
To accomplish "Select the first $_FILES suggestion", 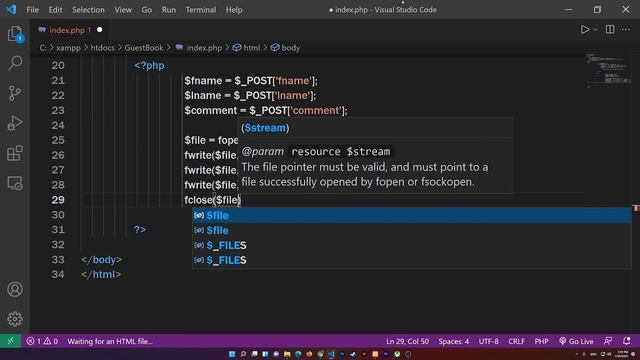I will [x=412, y=245].
